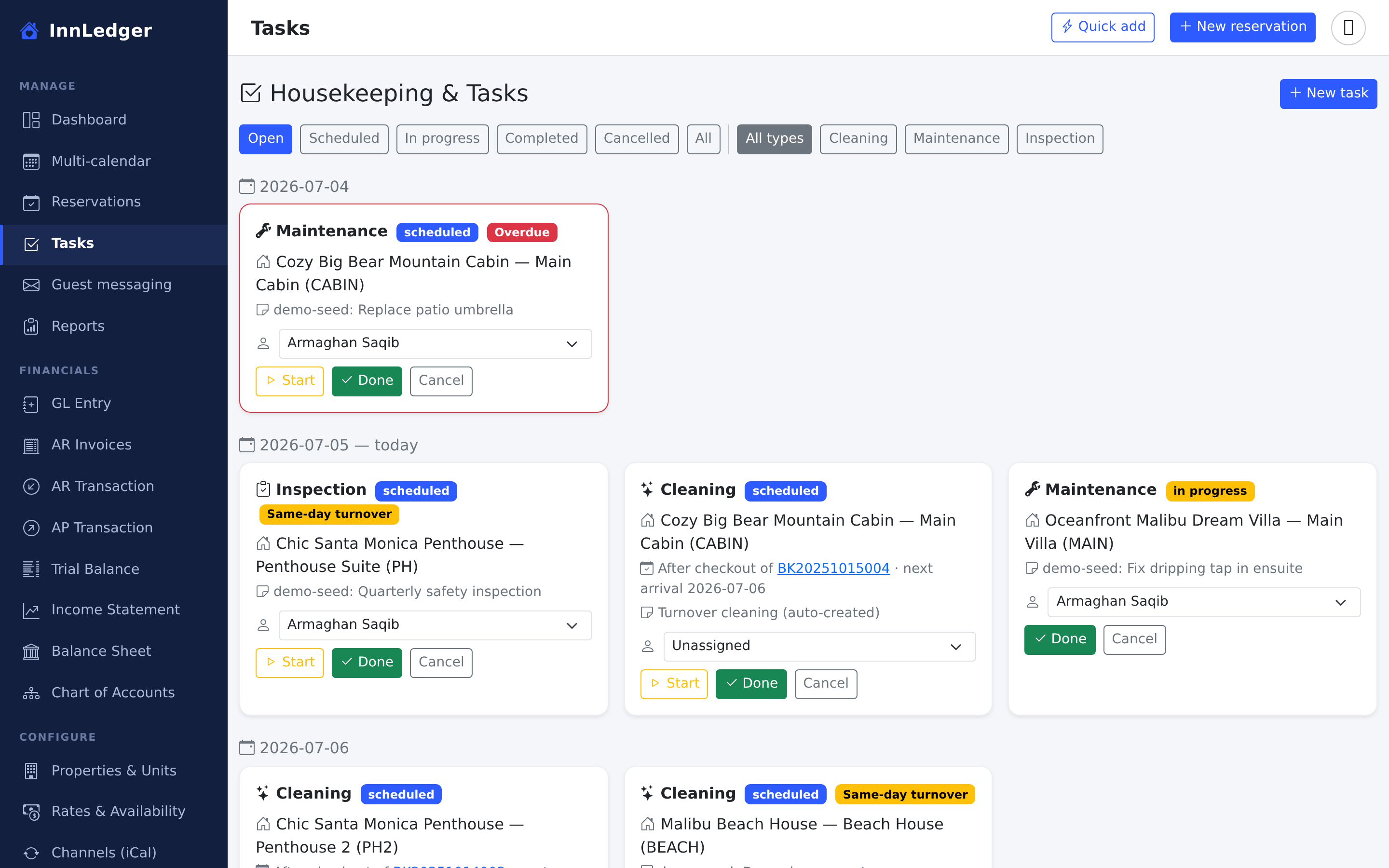This screenshot has width=1389, height=868.
Task: Open assignee dropdown on Malibu Villa maintenance card
Action: 1204,602
